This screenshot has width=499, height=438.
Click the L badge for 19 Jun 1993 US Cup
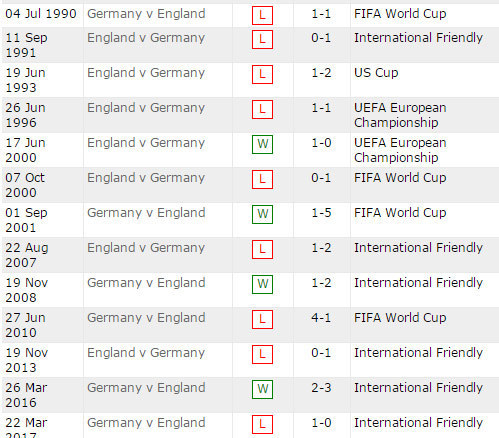click(x=262, y=74)
